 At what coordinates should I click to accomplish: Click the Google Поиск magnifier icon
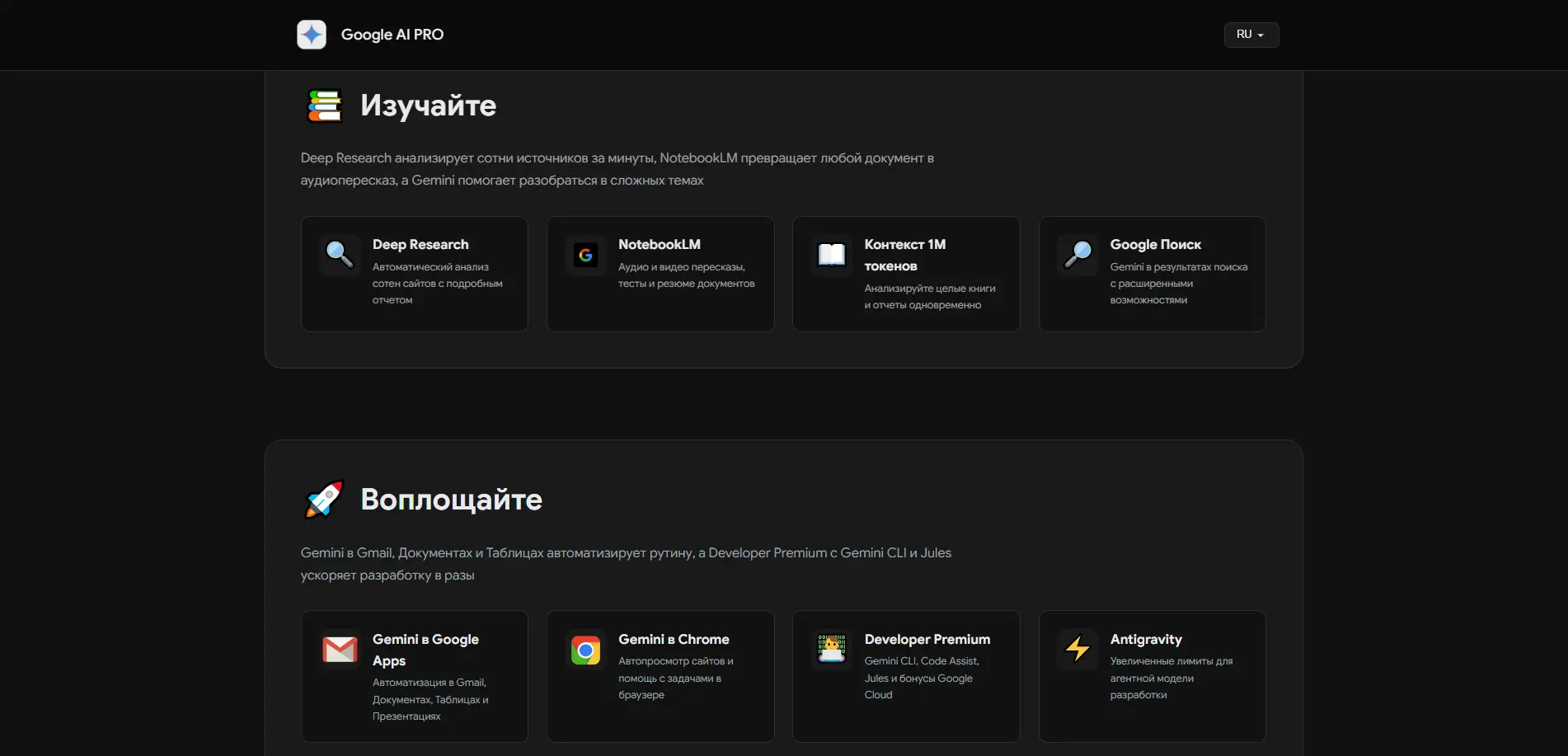(x=1077, y=255)
